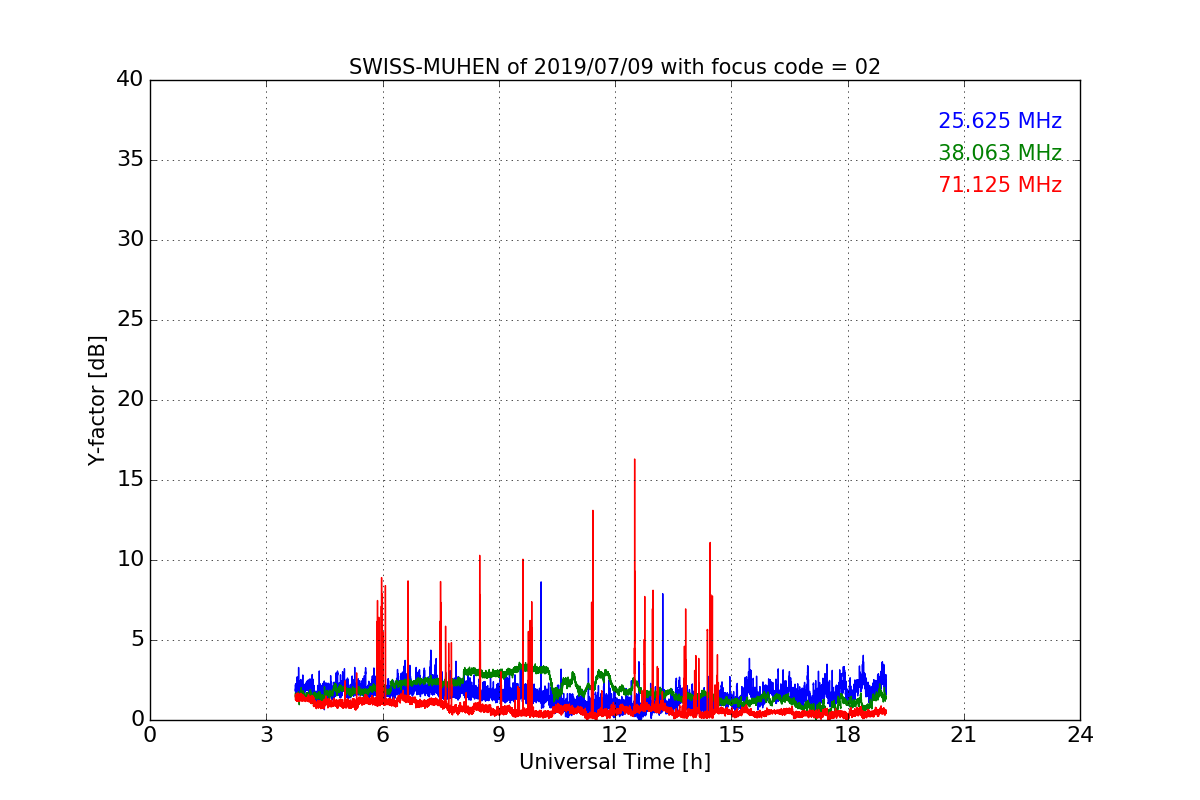1200x800 pixels.
Task: Click the x-axis tick label 9
Action: (x=498, y=735)
